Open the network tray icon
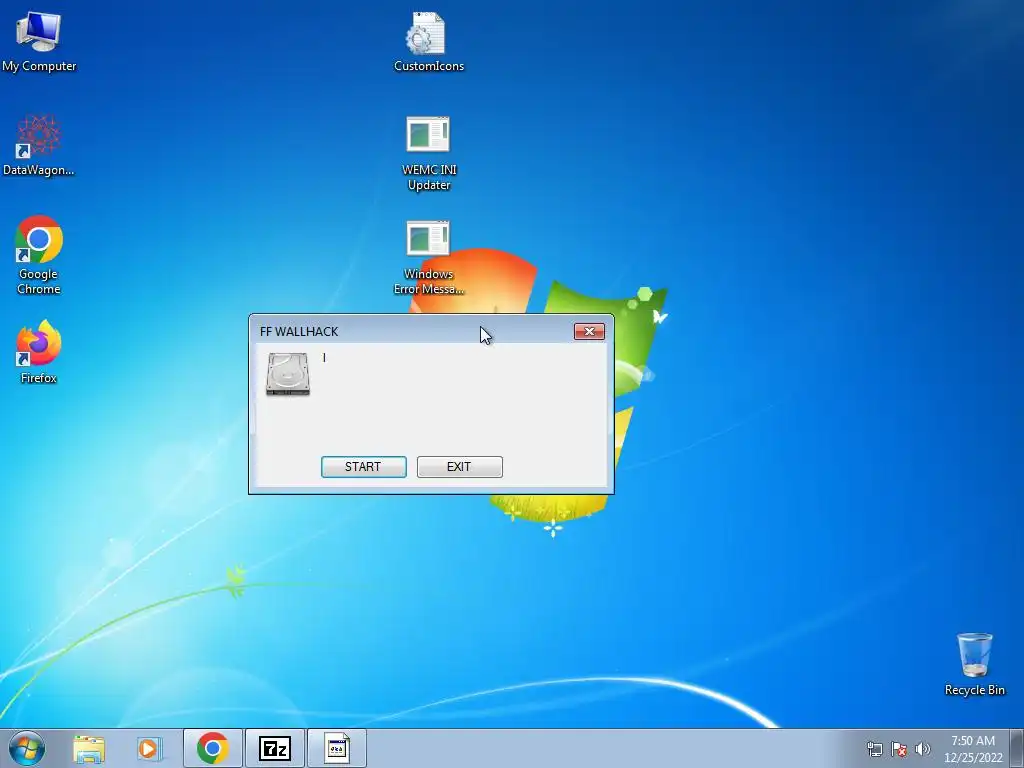 tap(874, 749)
